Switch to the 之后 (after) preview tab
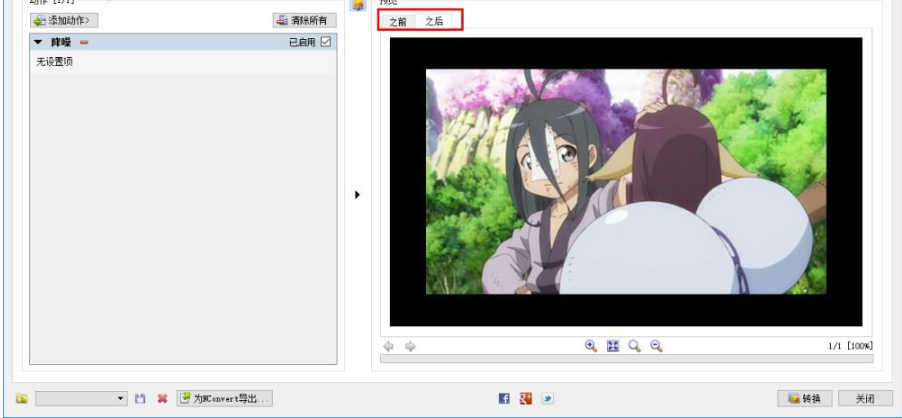This screenshot has width=902, height=418. [x=434, y=21]
